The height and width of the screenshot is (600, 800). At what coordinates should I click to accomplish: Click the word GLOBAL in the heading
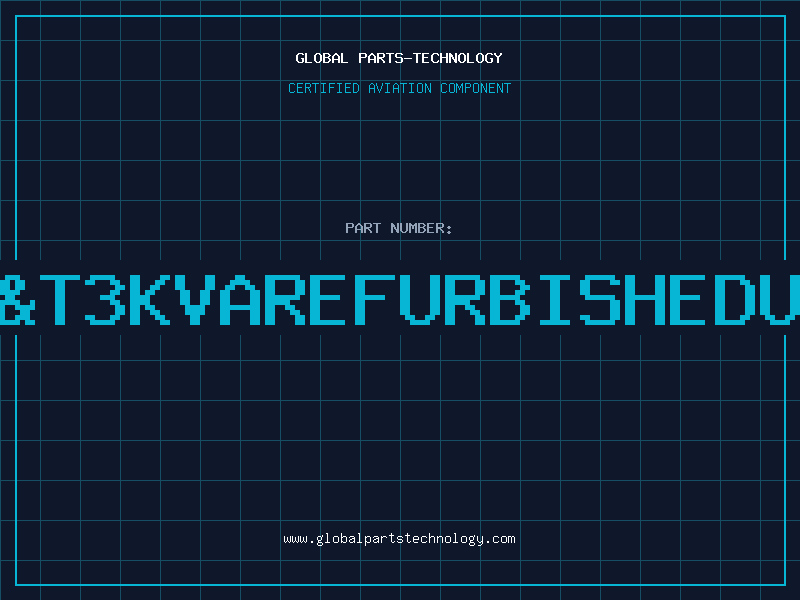point(321,58)
